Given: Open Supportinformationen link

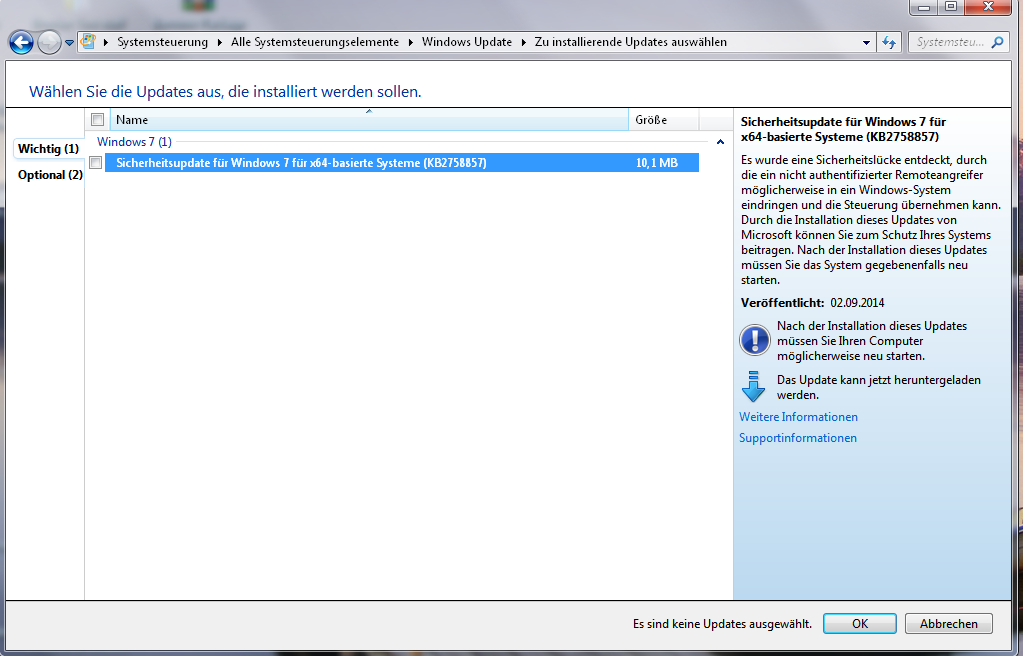Looking at the screenshot, I should (798, 438).
